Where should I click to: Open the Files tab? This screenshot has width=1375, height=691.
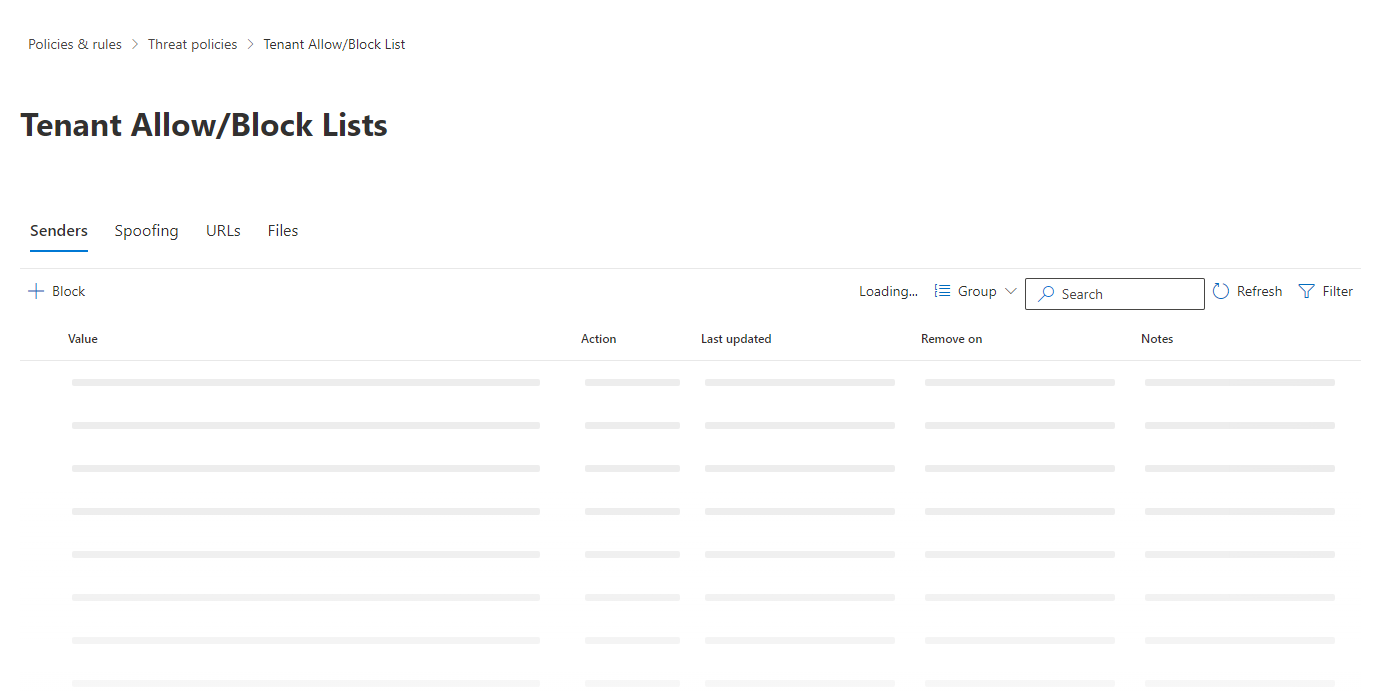click(x=283, y=230)
